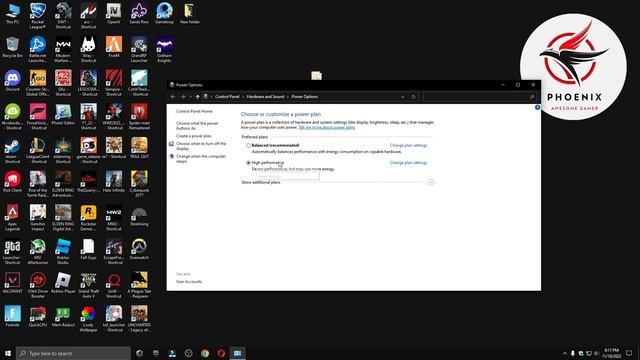Click Tell me more about power plans link
Viewport: 640px width, 360px height.
point(327,127)
